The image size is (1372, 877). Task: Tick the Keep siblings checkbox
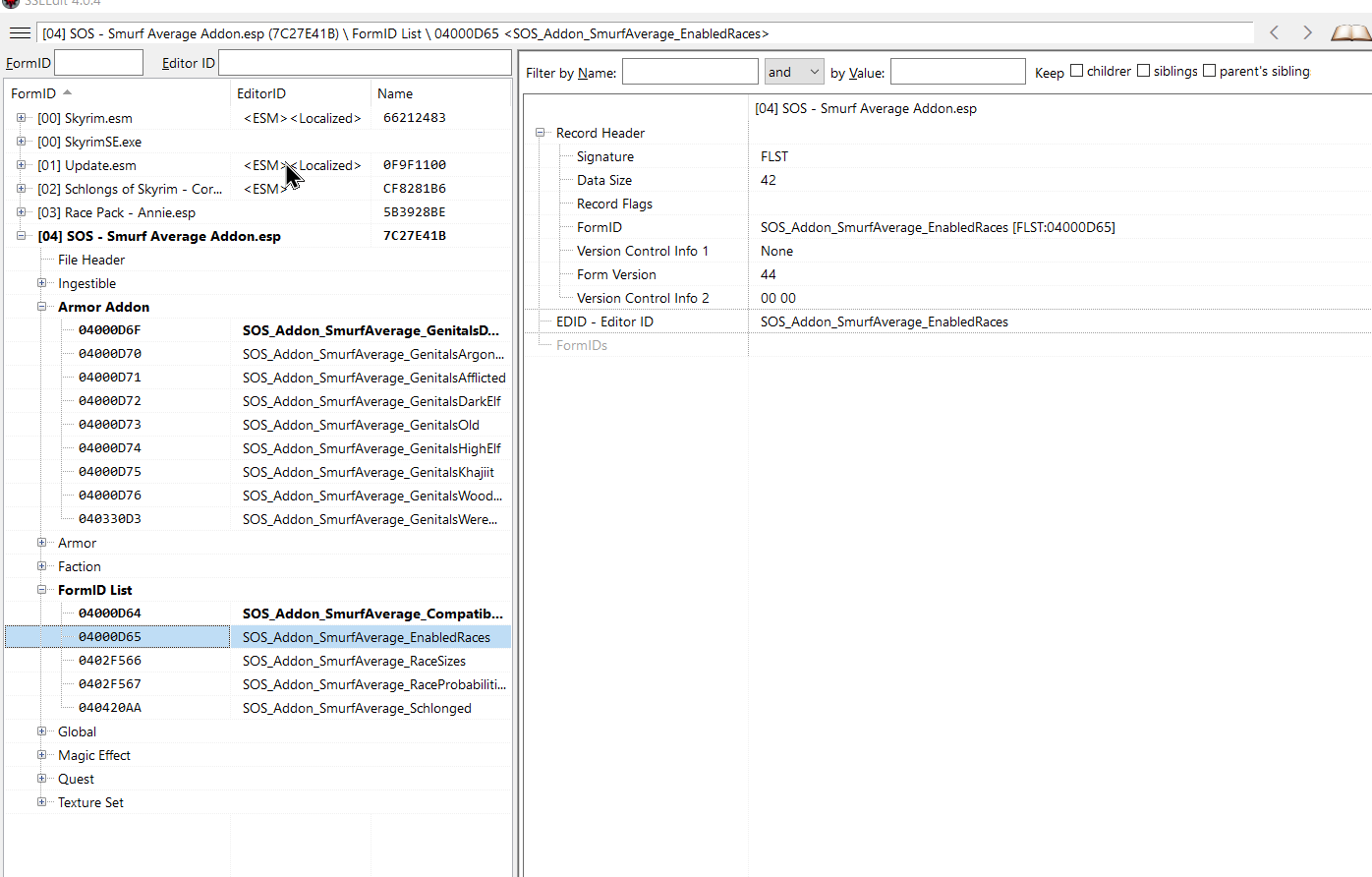point(1143,71)
